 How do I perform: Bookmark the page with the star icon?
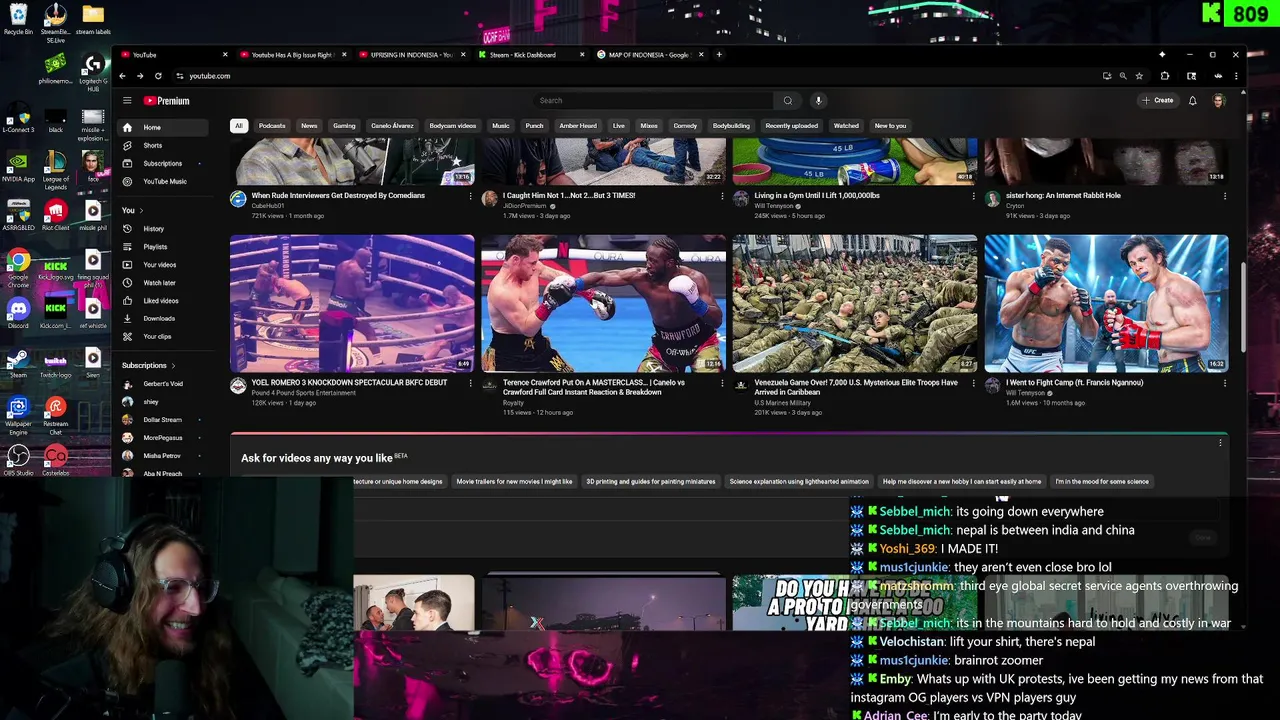(1139, 76)
